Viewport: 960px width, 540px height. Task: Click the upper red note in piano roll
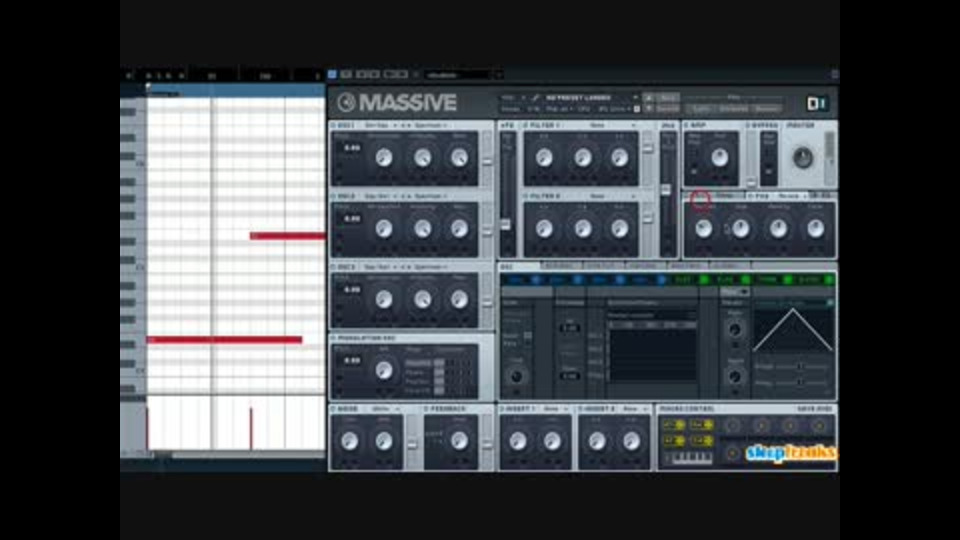pos(287,236)
